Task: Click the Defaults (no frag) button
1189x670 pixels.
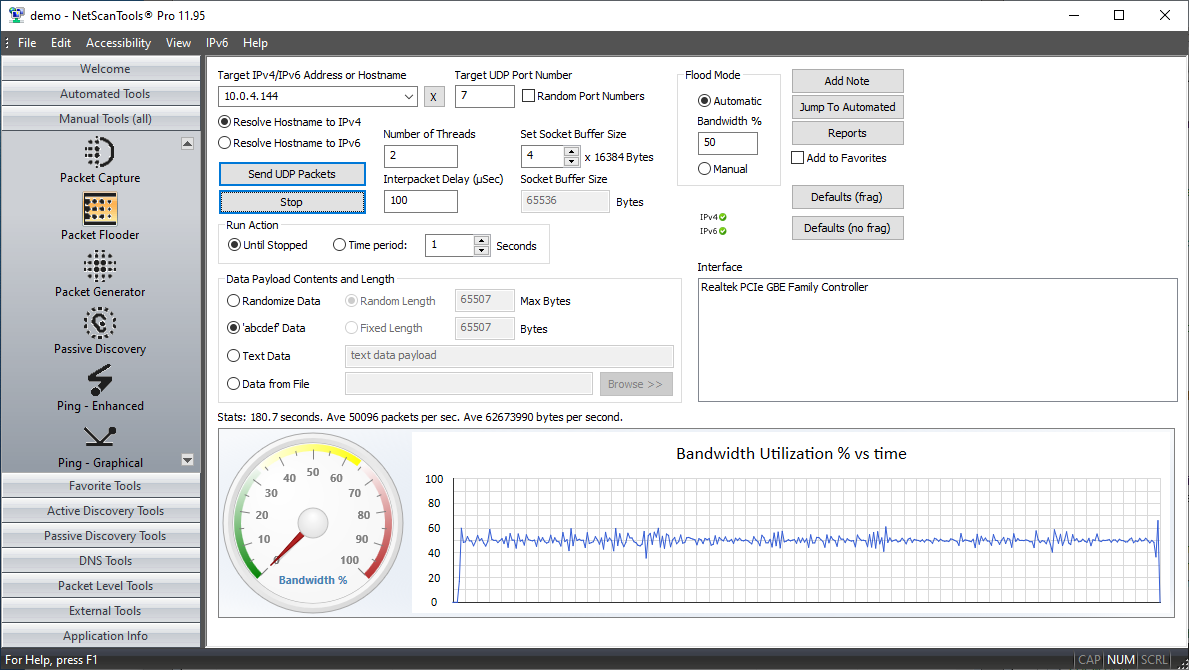Action: pos(847,228)
